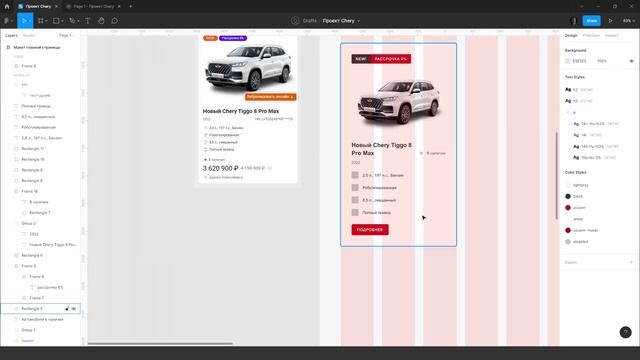Open the Page 1 pages dropdown

click(x=67, y=36)
